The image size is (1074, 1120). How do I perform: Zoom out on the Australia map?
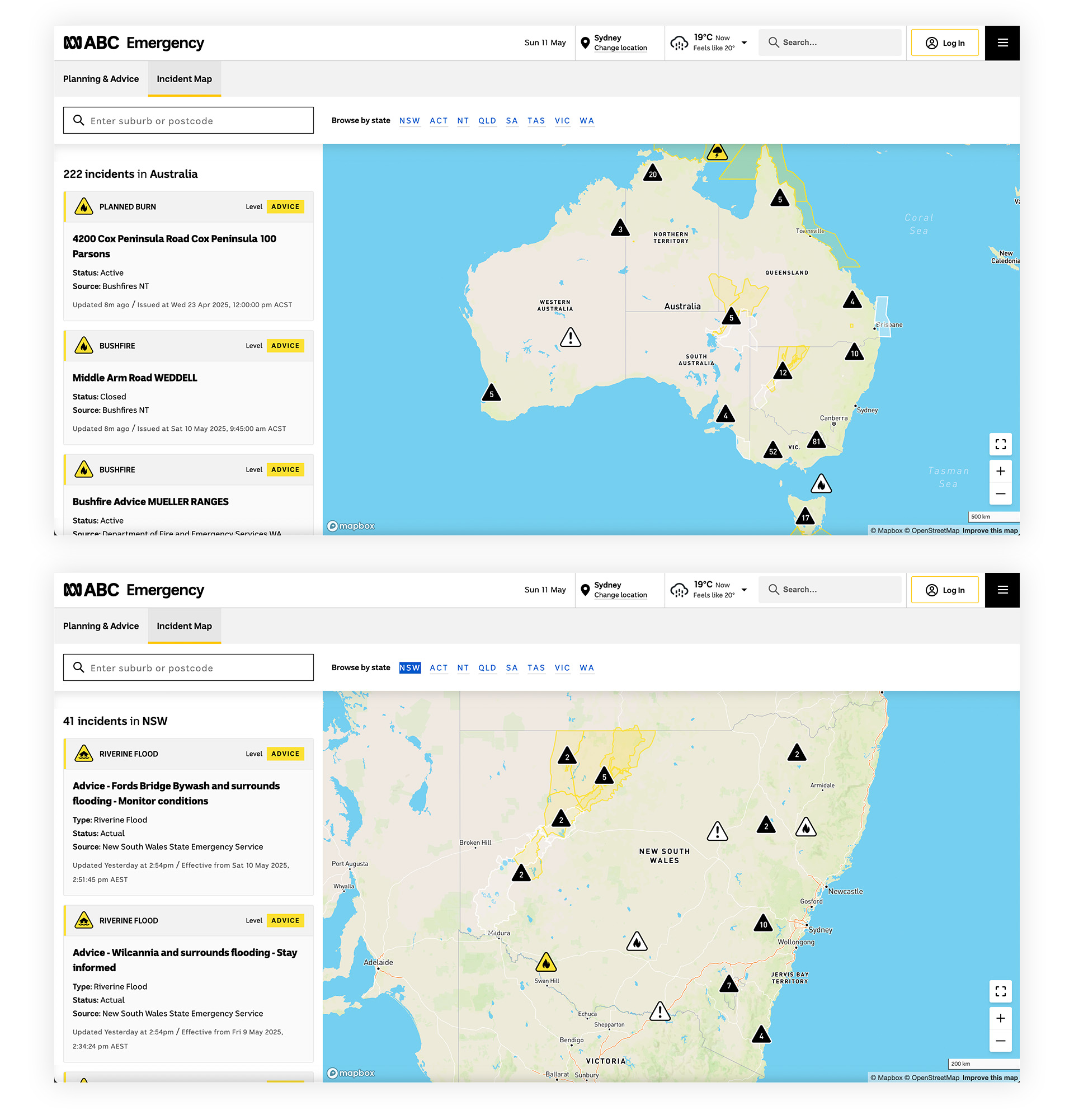[x=1000, y=494]
